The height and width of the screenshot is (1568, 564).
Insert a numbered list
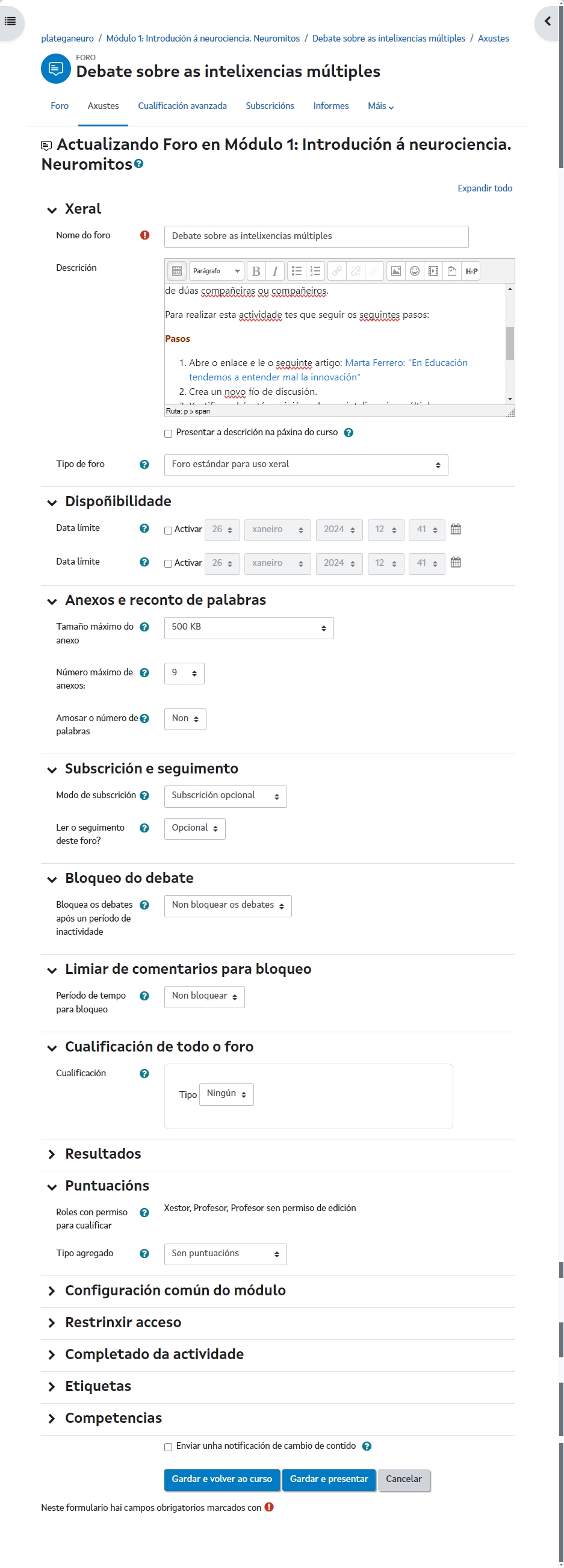click(x=315, y=271)
